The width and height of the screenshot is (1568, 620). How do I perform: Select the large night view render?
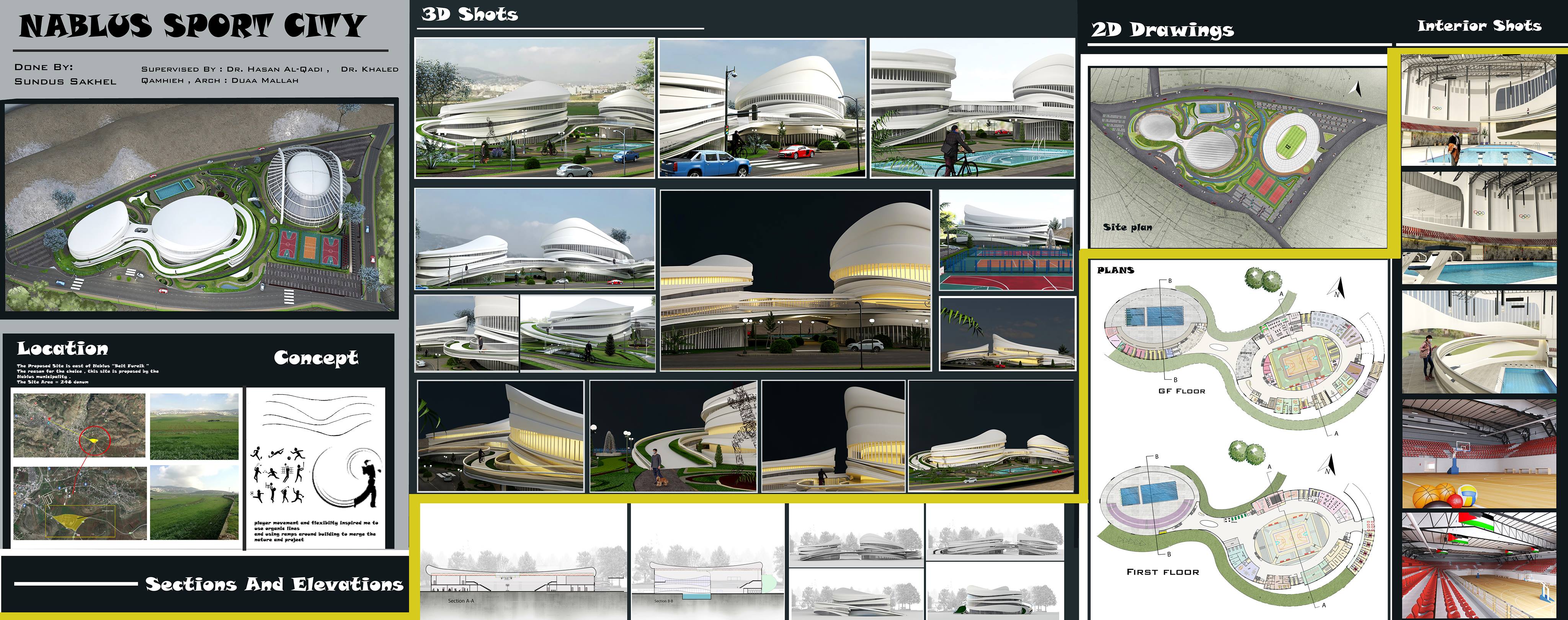point(795,281)
